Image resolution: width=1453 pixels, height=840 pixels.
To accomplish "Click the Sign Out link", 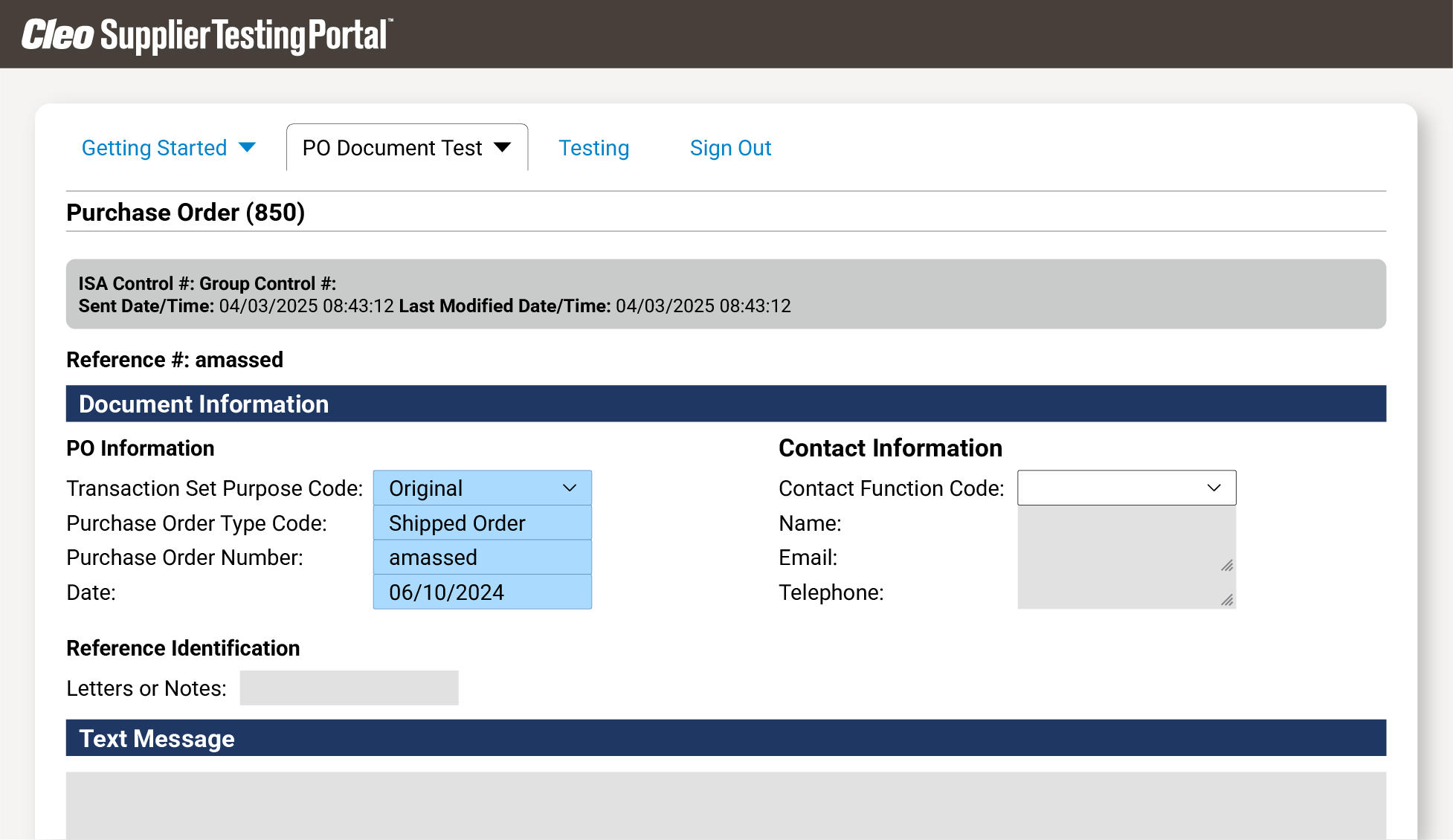I will pyautogui.click(x=730, y=147).
